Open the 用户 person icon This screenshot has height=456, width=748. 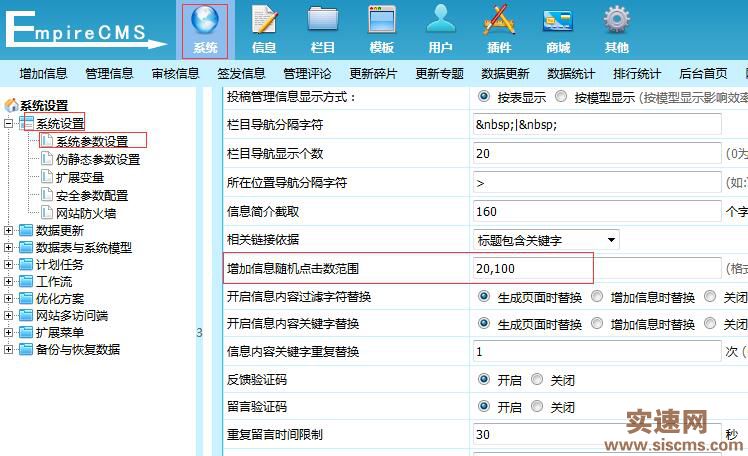(441, 20)
